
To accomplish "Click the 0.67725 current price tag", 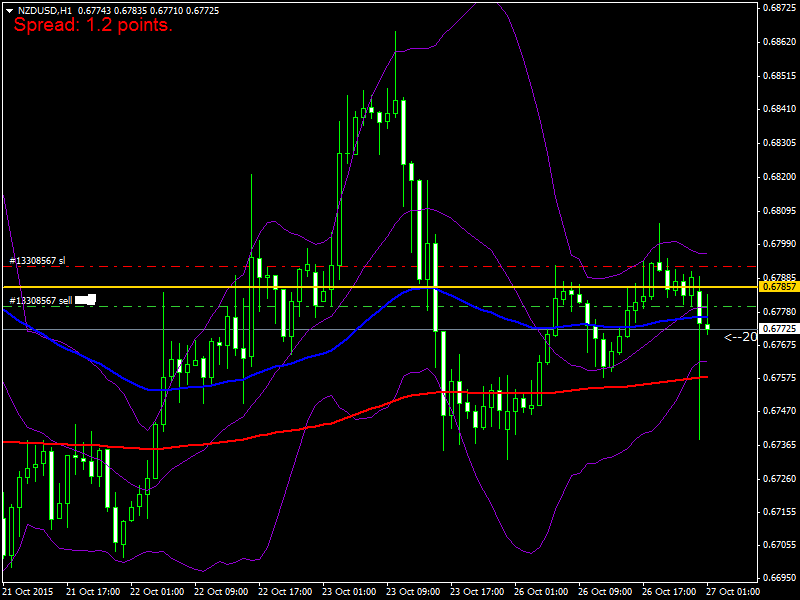I will pyautogui.click(x=778, y=328).
